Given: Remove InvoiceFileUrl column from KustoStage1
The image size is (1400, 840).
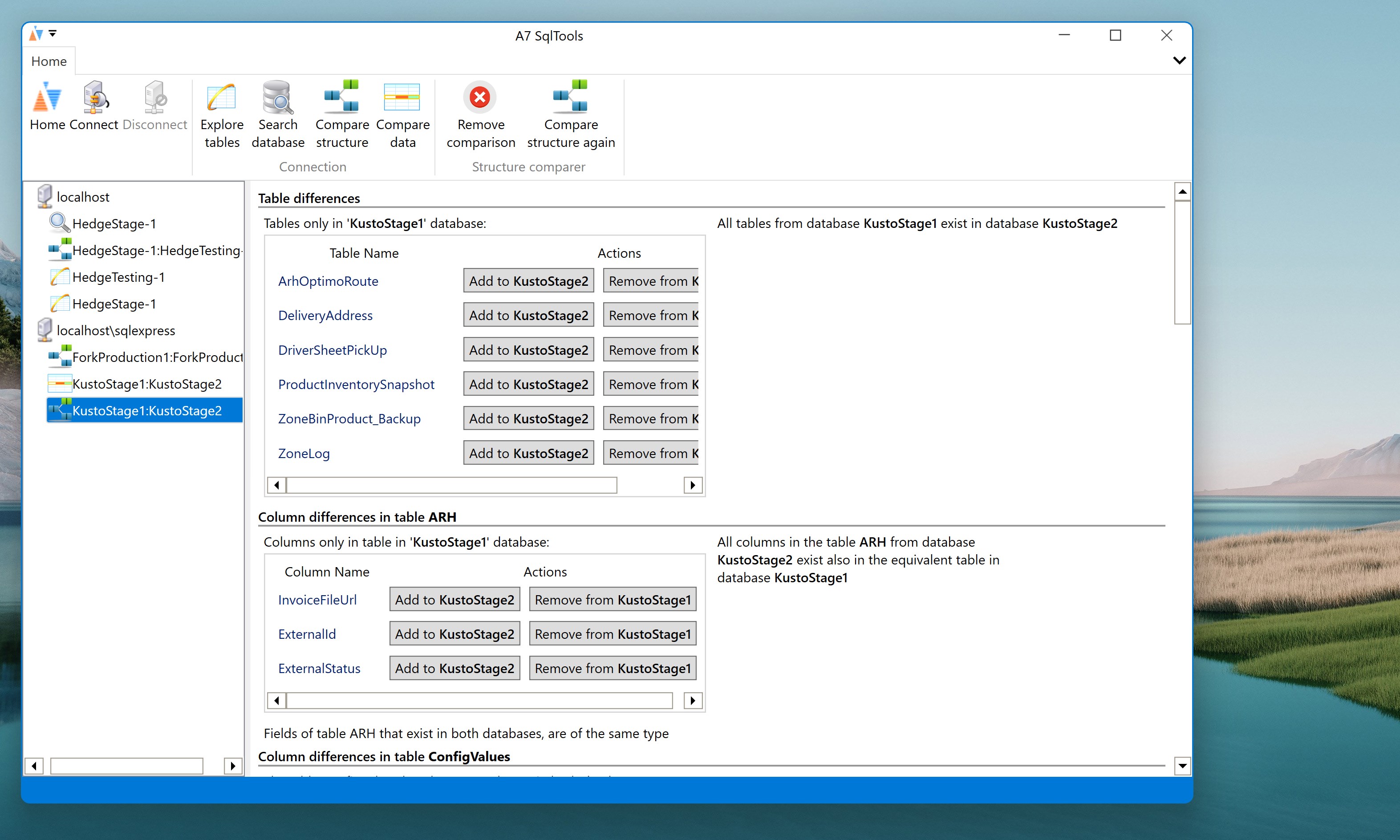Looking at the screenshot, I should pos(612,600).
